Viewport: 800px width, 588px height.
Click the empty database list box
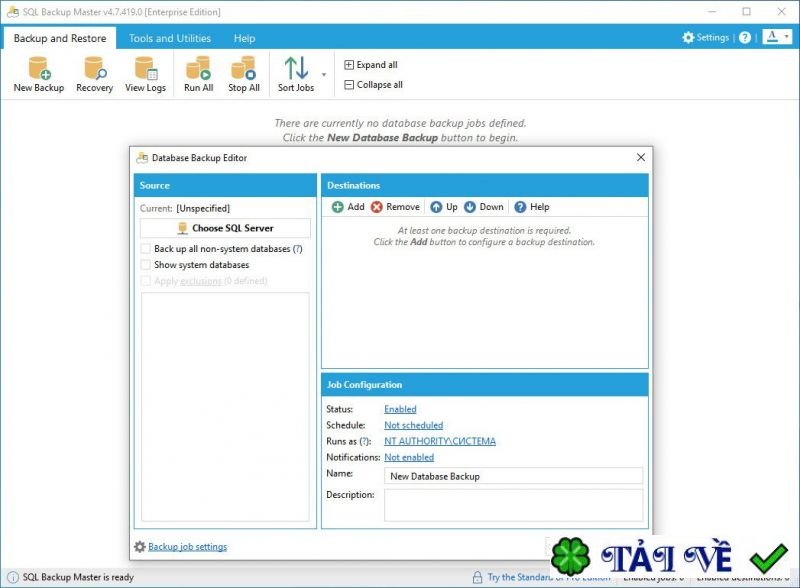point(225,407)
